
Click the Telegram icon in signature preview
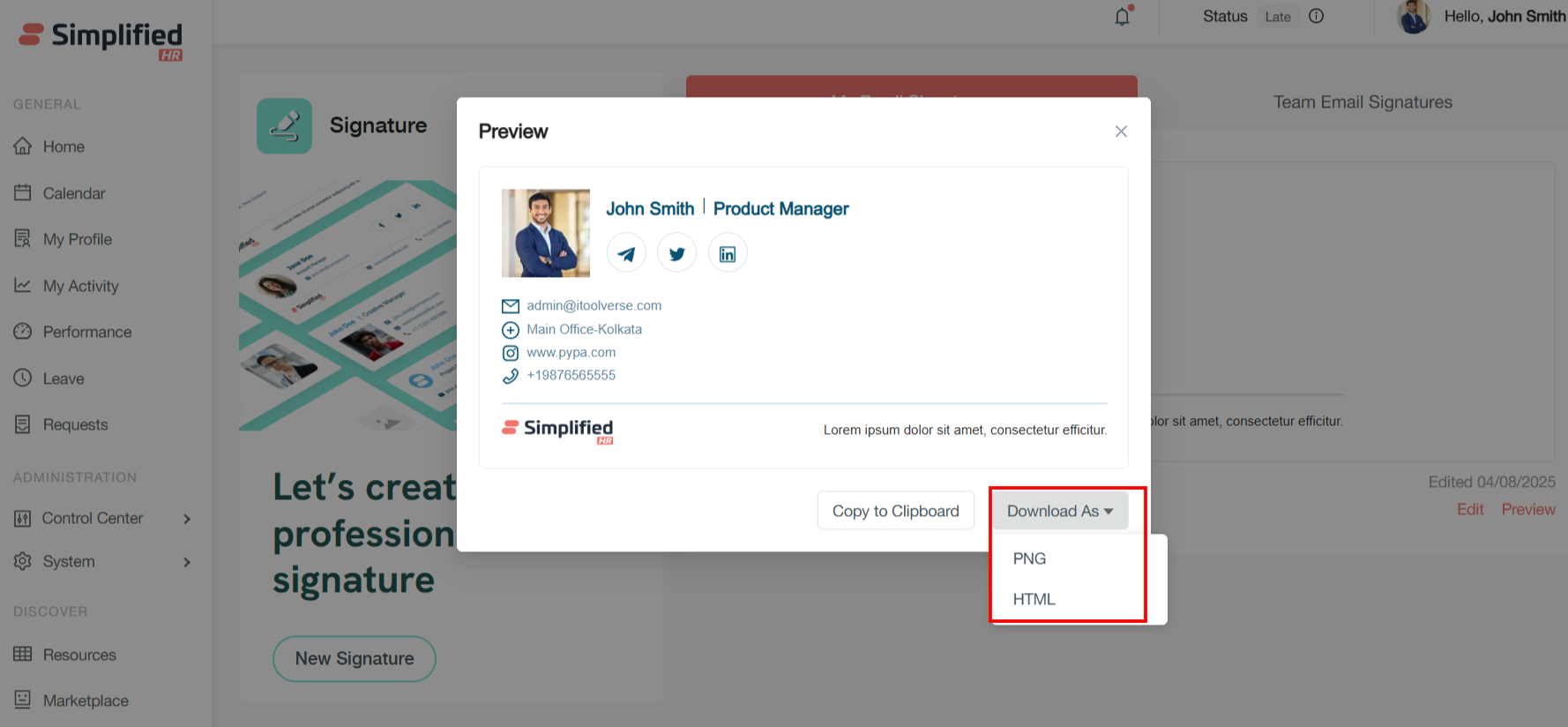point(626,254)
